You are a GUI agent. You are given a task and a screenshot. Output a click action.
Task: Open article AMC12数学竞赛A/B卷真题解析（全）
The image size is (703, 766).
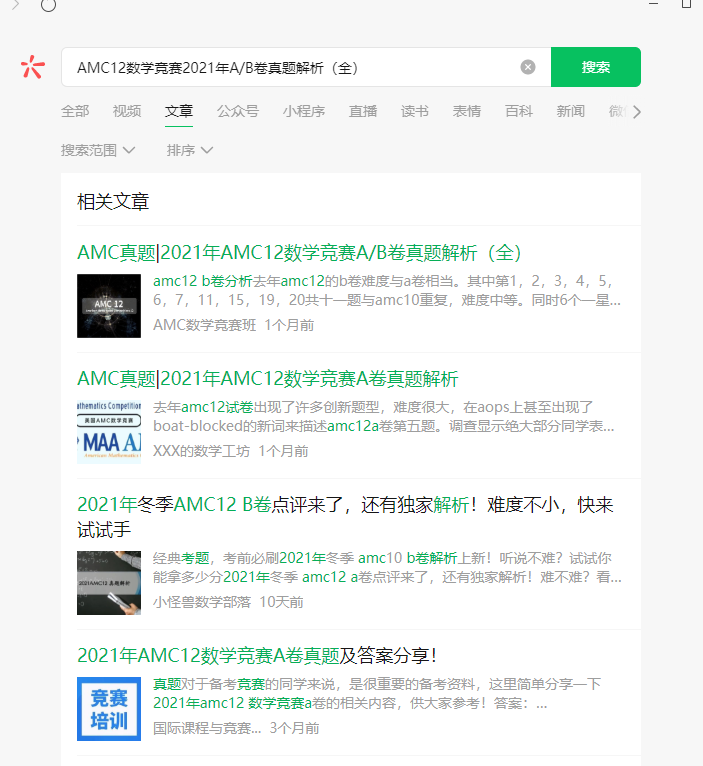point(299,253)
